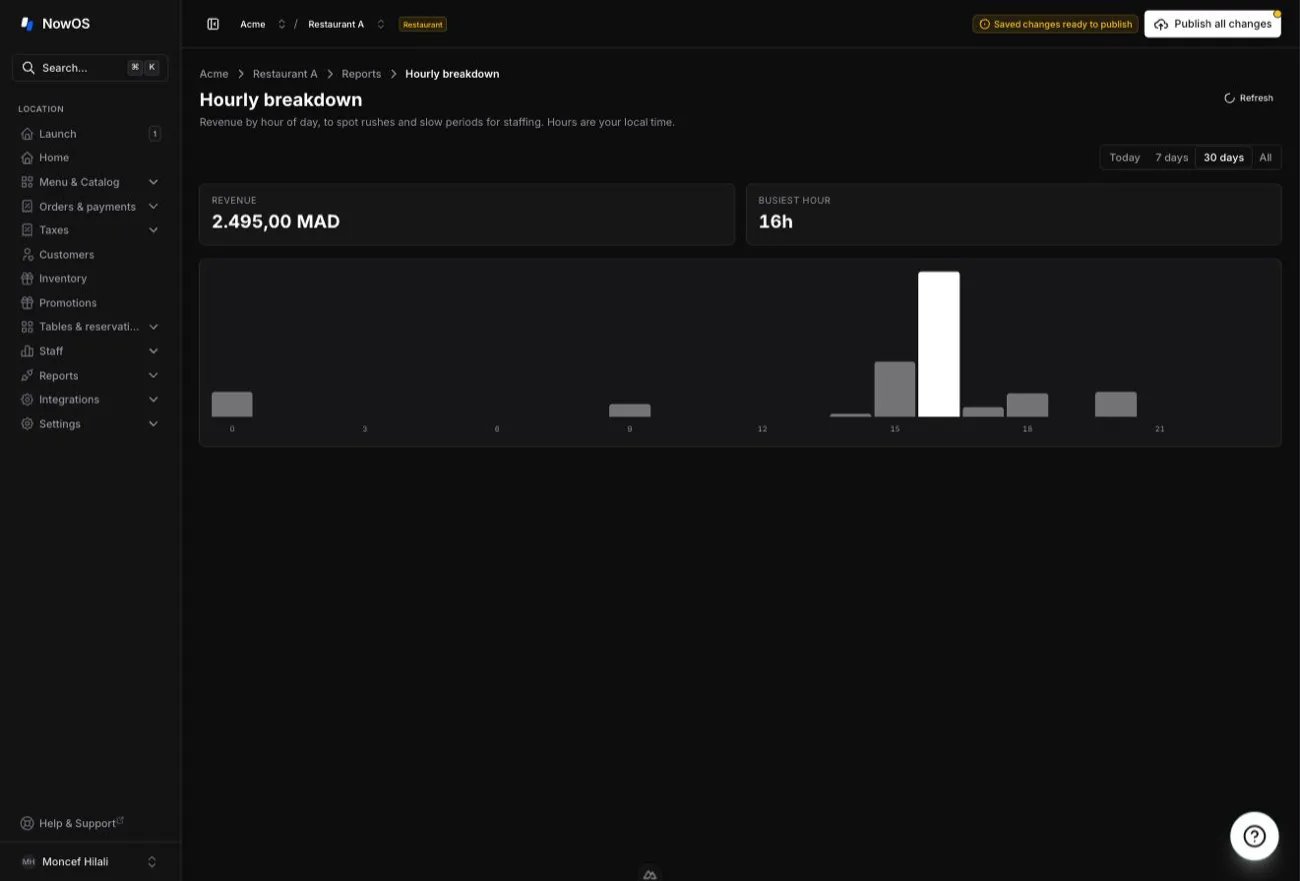This screenshot has height=881, width=1300.
Task: Expand the Tables & reservations chevron
Action: (153, 327)
